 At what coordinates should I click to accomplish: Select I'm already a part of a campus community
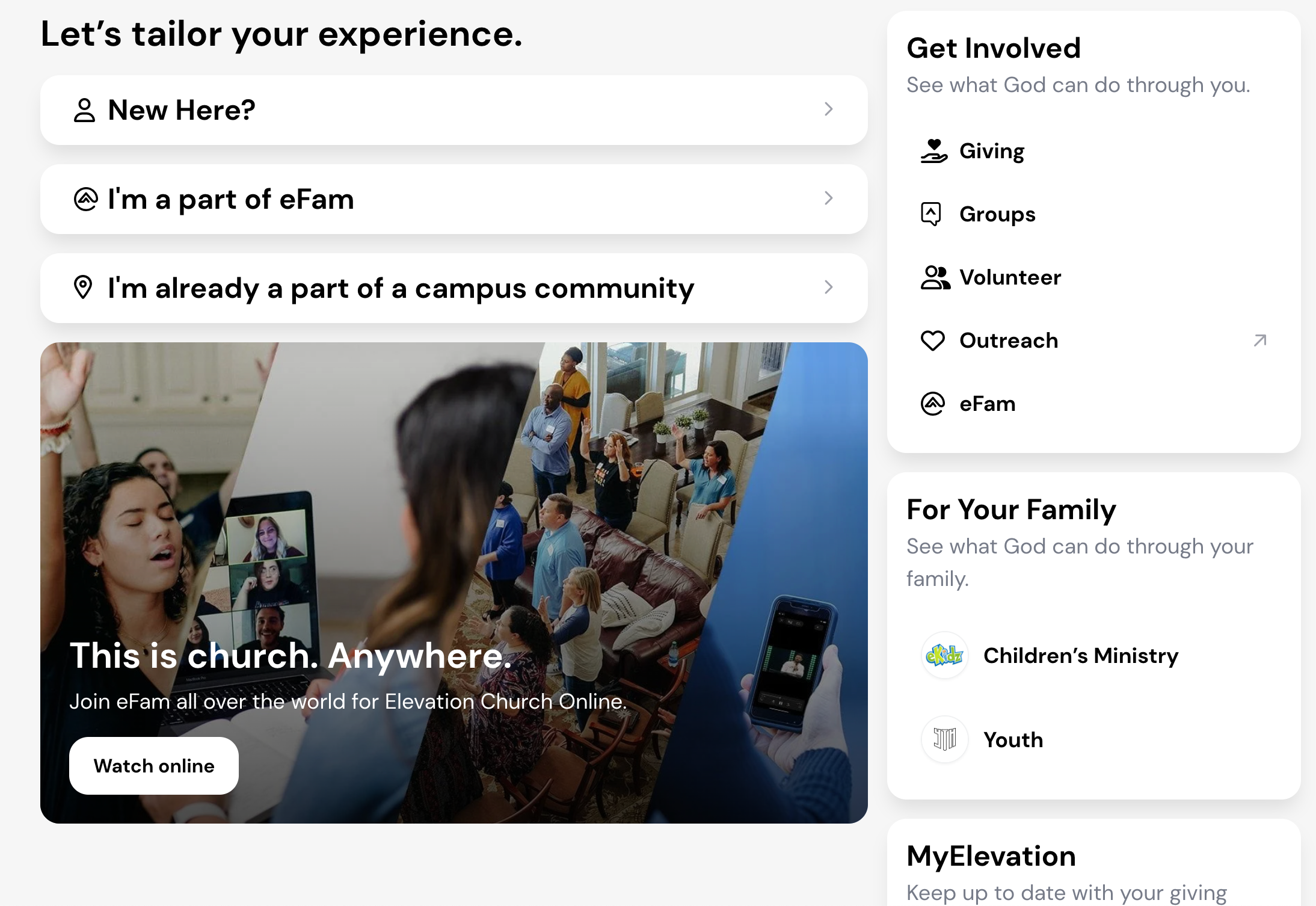[x=401, y=288]
